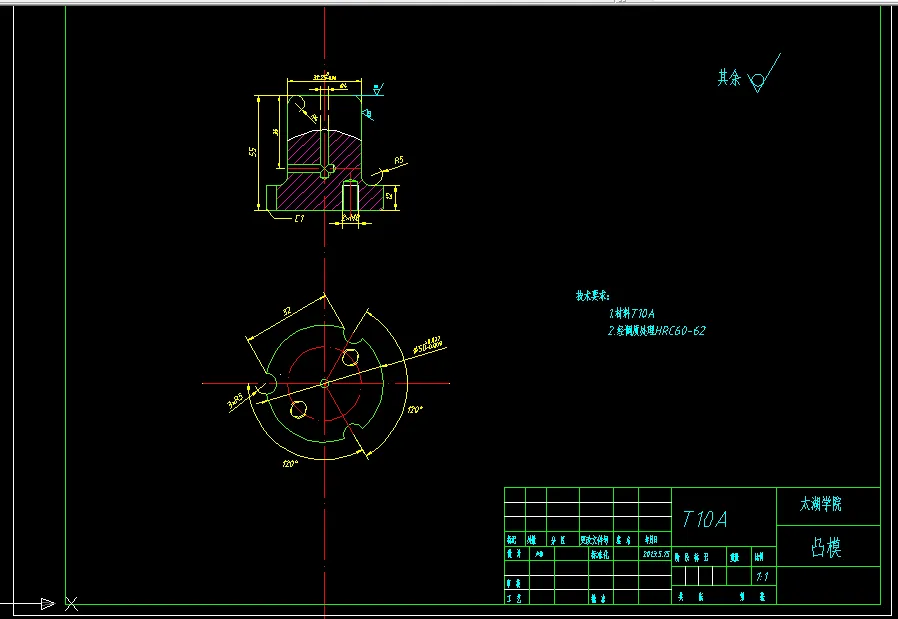Screen dimensions: 898x619
Task: Click the surface roughness symbol beside 其余
Action: click(x=763, y=73)
